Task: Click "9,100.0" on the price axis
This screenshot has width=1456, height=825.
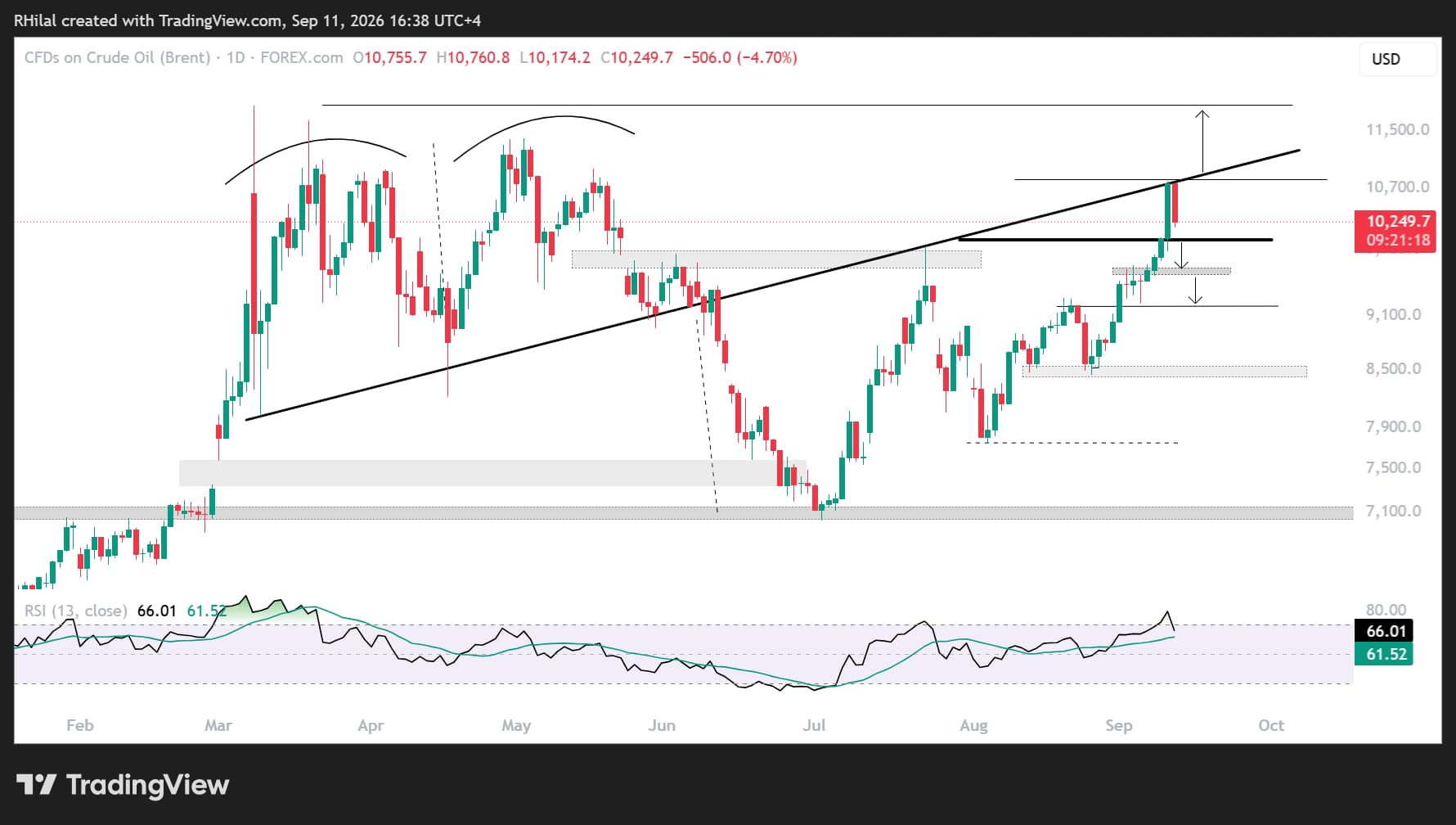Action: coord(1393,314)
